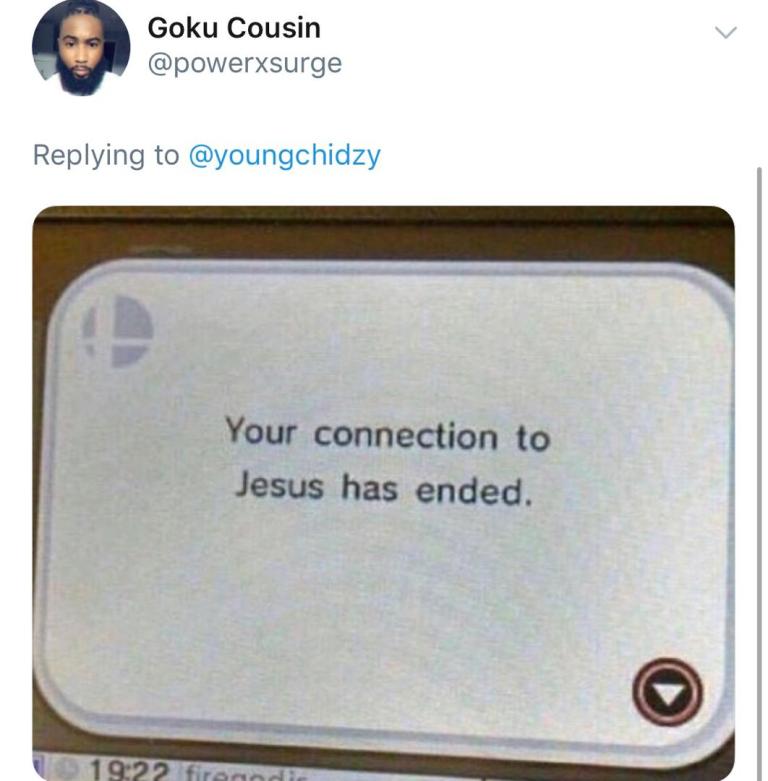The image size is (768, 781).
Task: Click the word "Your" in the dialog
Action: click(x=260, y=430)
